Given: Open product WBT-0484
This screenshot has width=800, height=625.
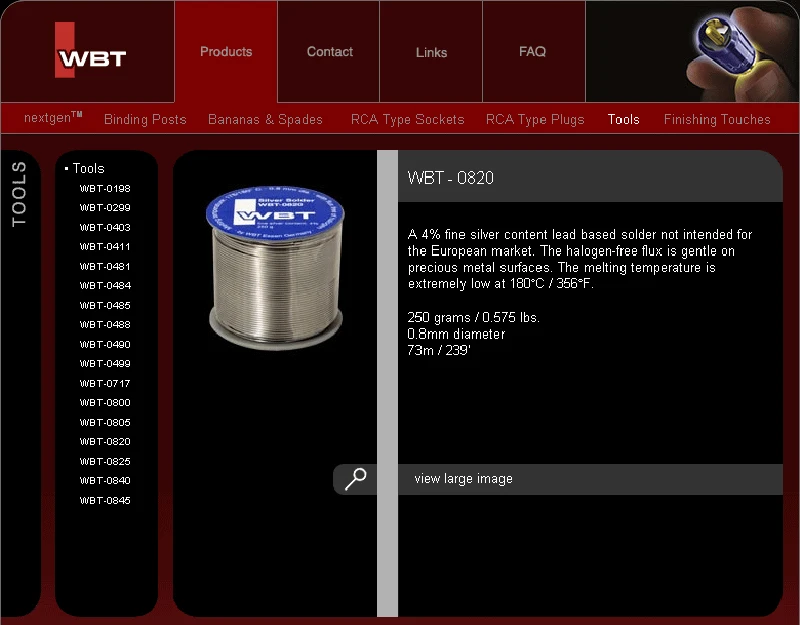Looking at the screenshot, I should 105,286.
